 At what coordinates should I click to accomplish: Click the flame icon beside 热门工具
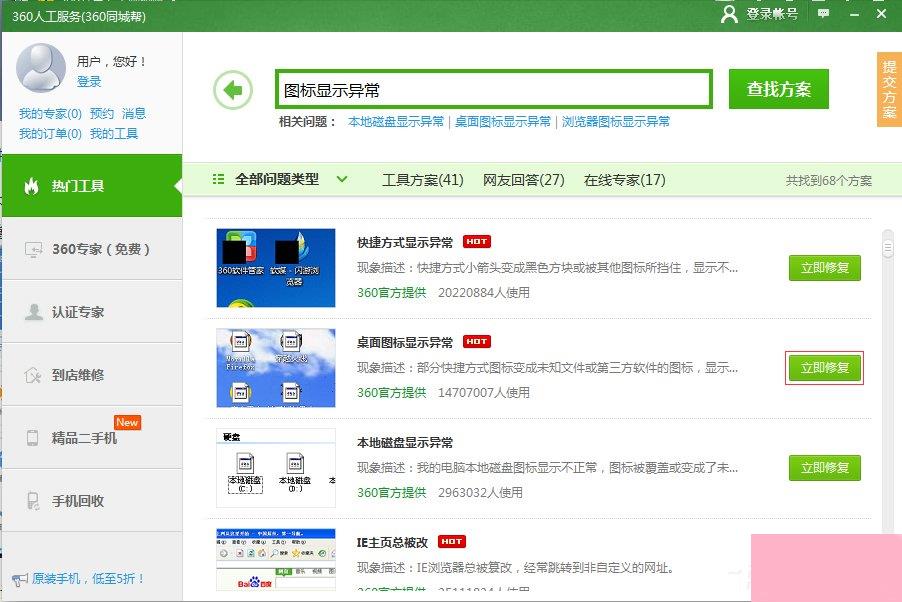pos(32,185)
